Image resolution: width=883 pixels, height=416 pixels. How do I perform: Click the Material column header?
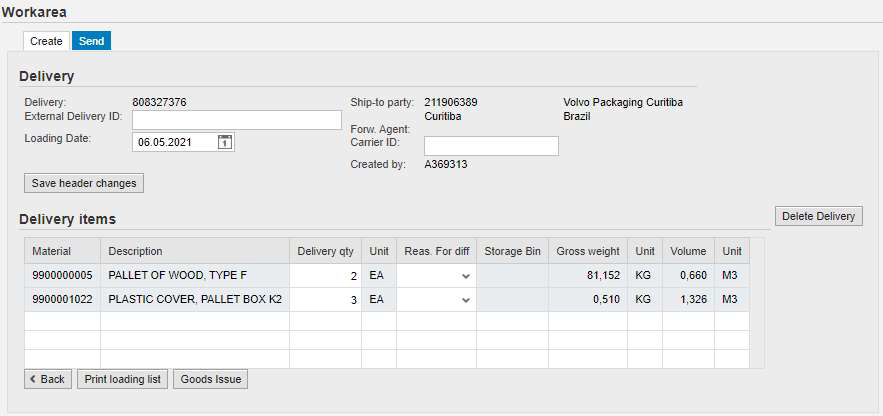51,251
